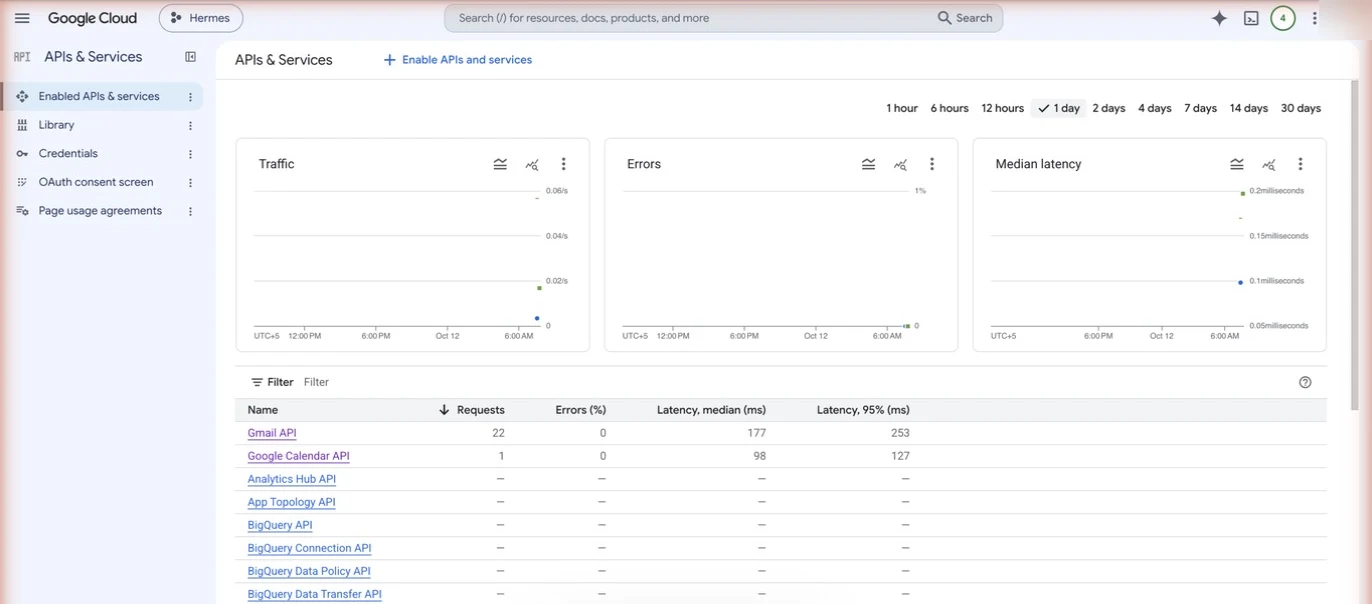Viewport: 1372px width, 604px height.
Task: Select the 14 days time range
Action: (x=1249, y=108)
